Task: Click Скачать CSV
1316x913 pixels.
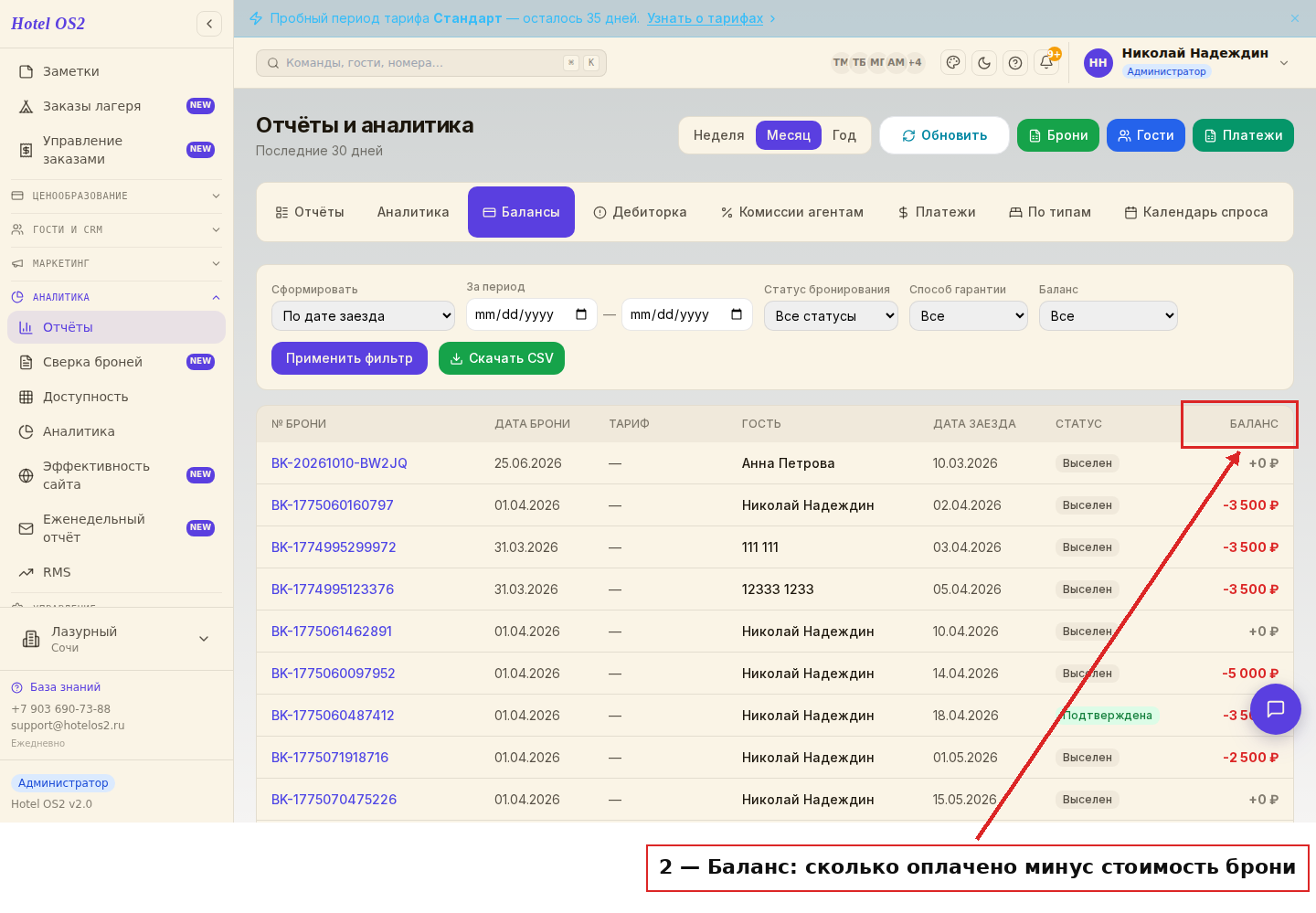Action: pyautogui.click(x=502, y=358)
